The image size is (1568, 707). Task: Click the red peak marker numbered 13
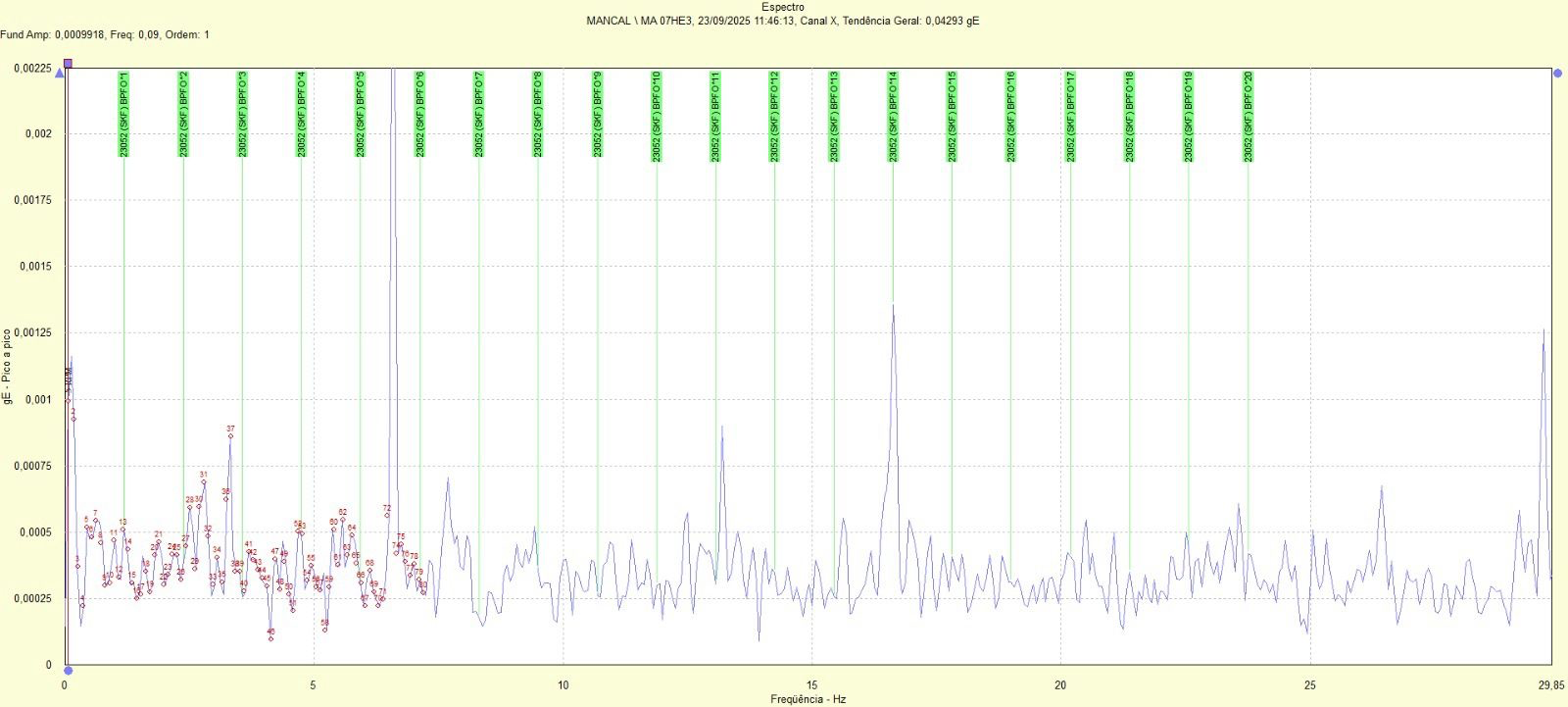(122, 530)
